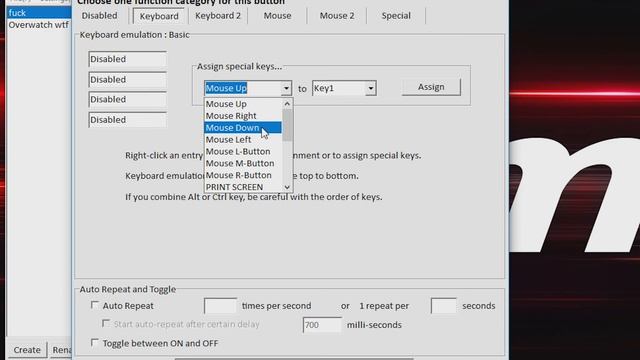Select PRINT SCREEN in the dropdown list

pos(243,187)
